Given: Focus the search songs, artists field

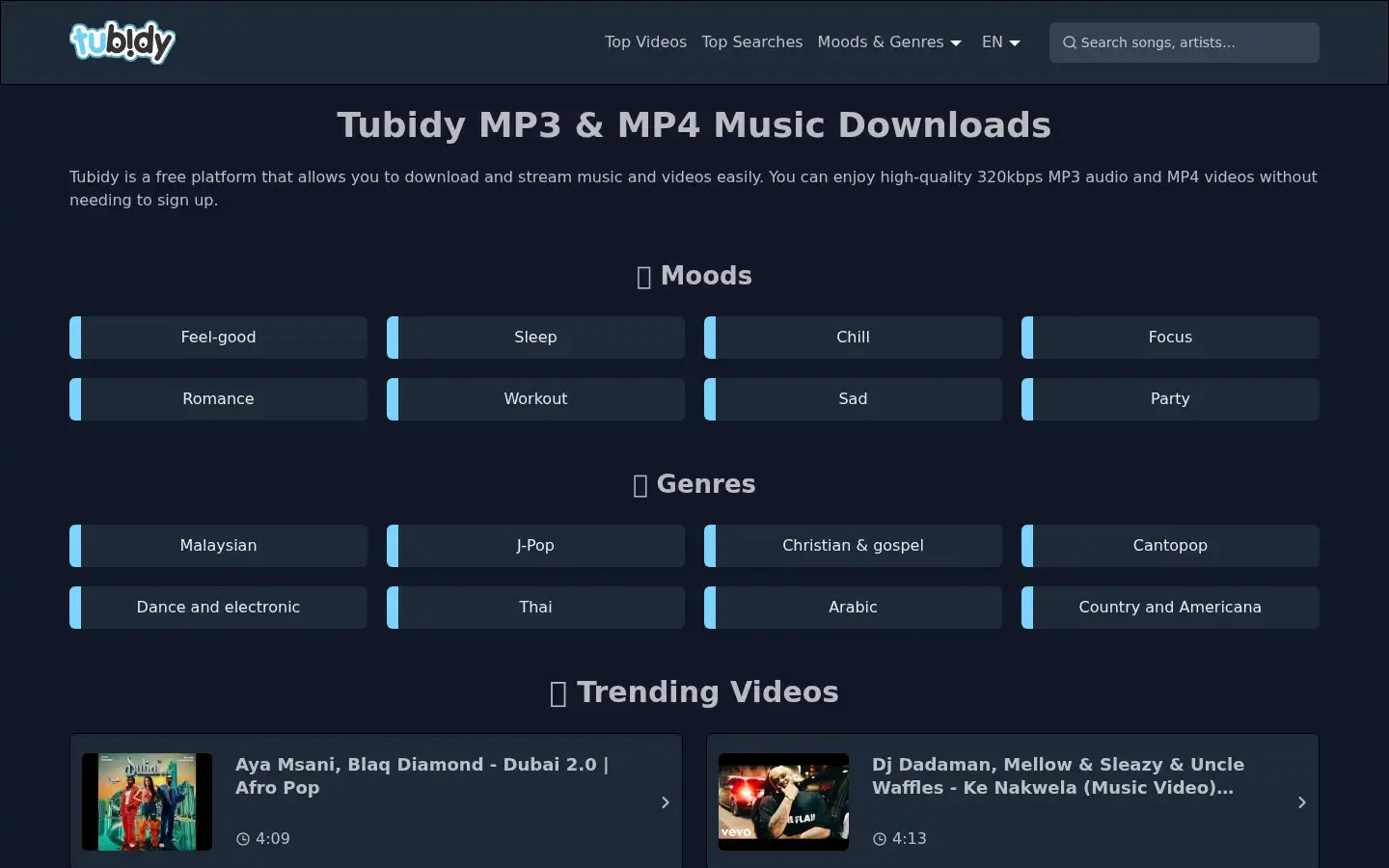Looking at the screenshot, I should pyautogui.click(x=1185, y=42).
